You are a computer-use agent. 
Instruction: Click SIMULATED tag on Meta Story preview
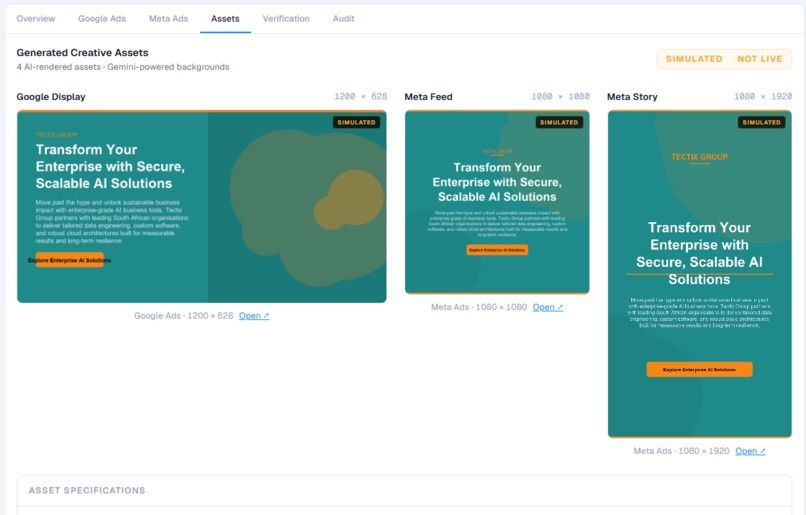coord(761,122)
